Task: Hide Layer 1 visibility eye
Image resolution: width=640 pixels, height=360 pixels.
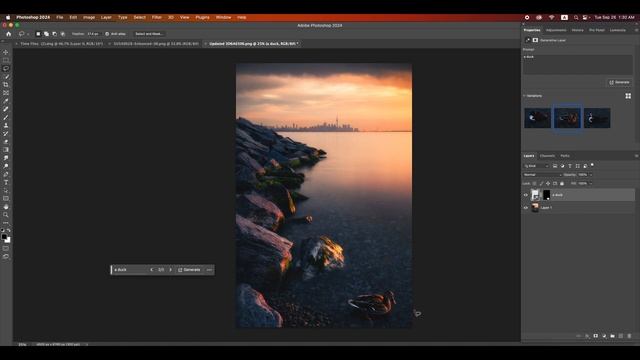Action: 526,208
